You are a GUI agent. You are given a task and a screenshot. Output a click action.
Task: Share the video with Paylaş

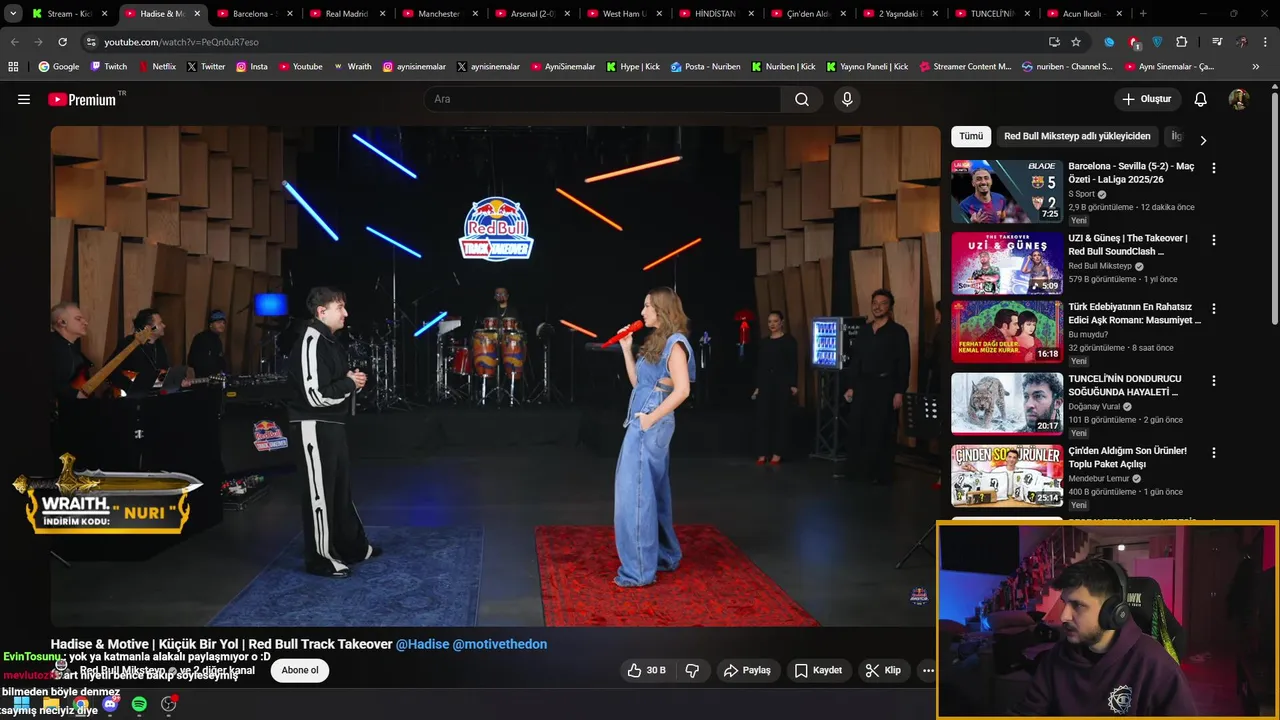click(x=747, y=670)
